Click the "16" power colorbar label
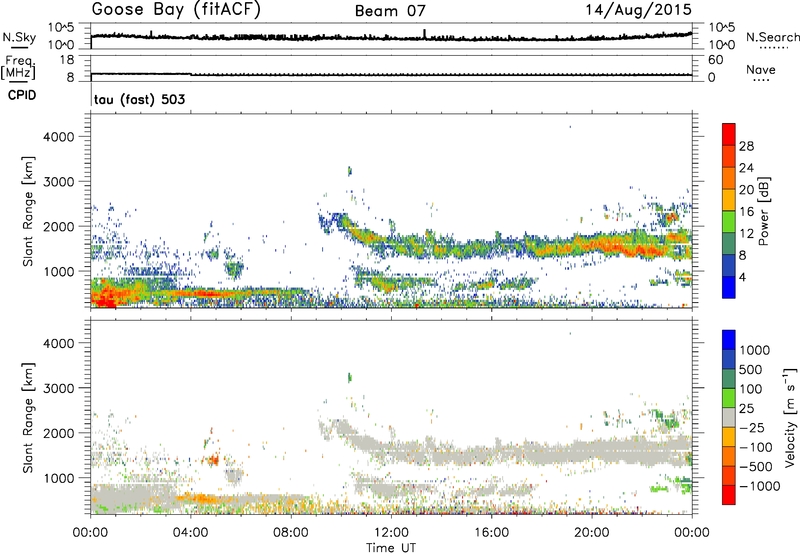The height and width of the screenshot is (554, 800). 746,212
